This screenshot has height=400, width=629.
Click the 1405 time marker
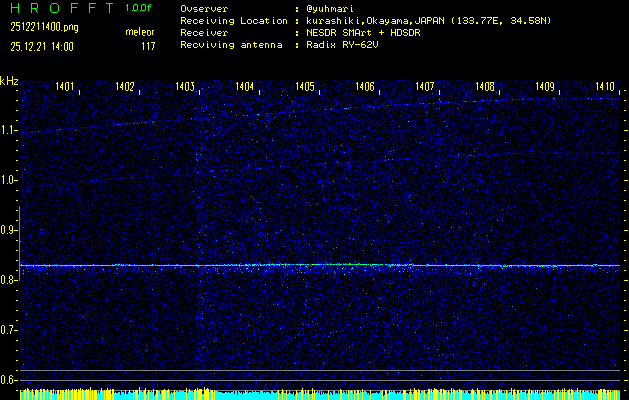[305, 88]
